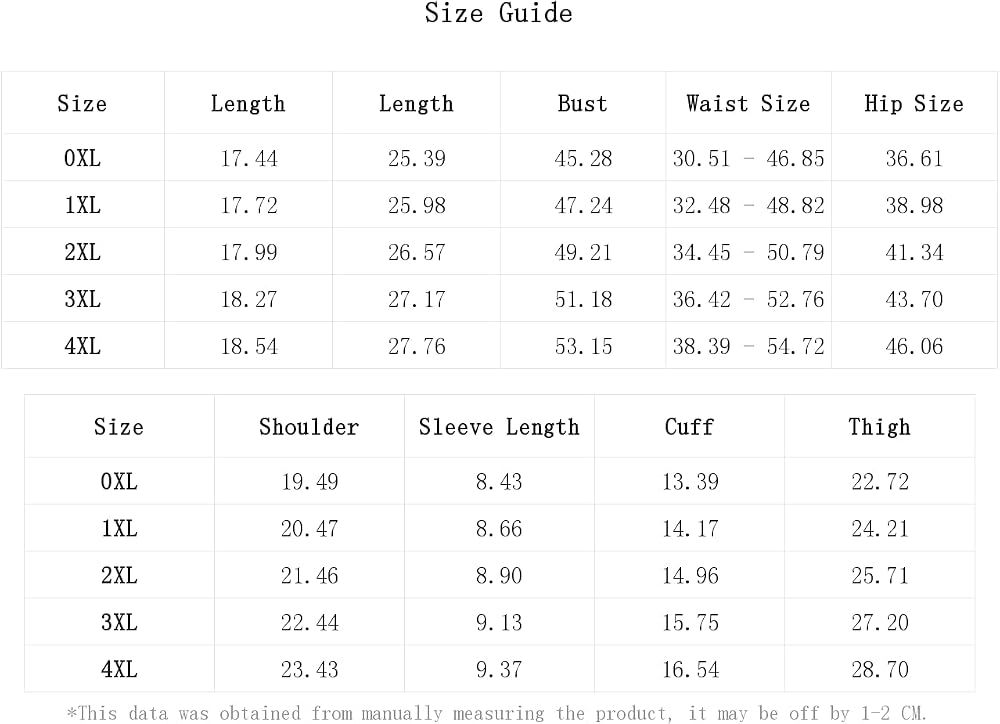Click shoulder value 21.46 for 2XL

tap(309, 575)
